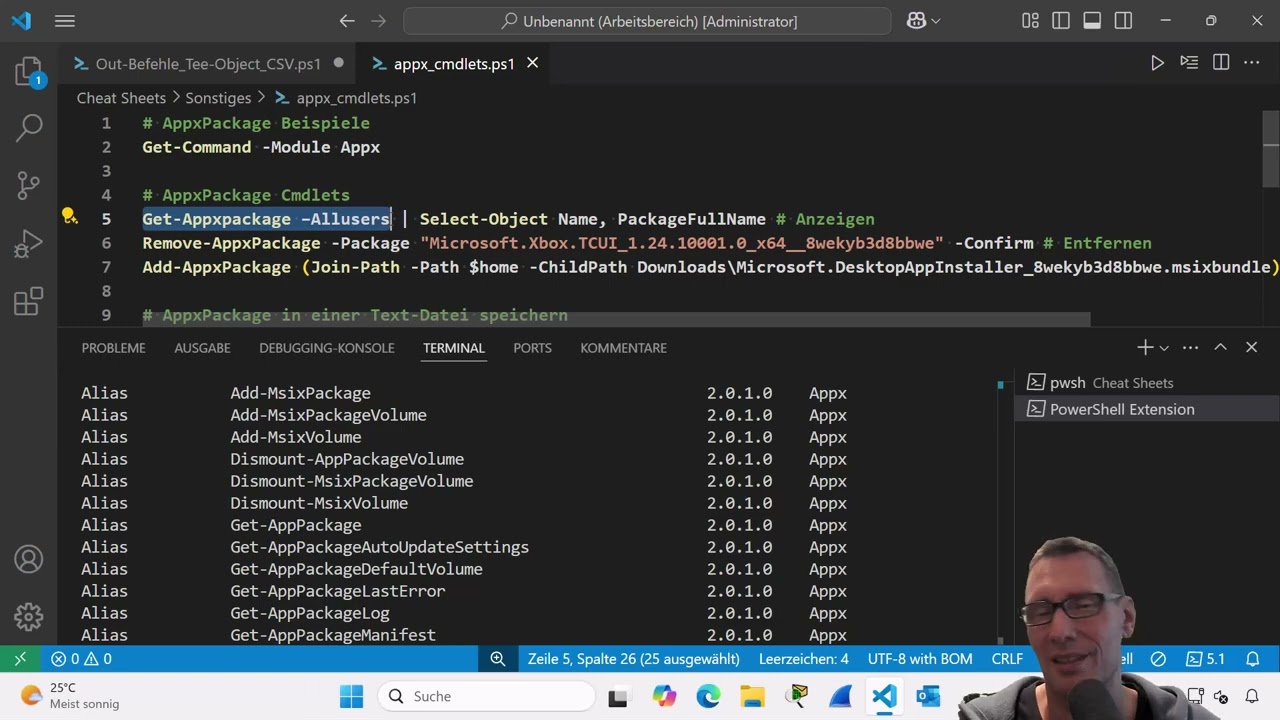Screen dimensions: 1280x720
Task: Open the new terminal profile dropdown chevron
Action: [1164, 348]
